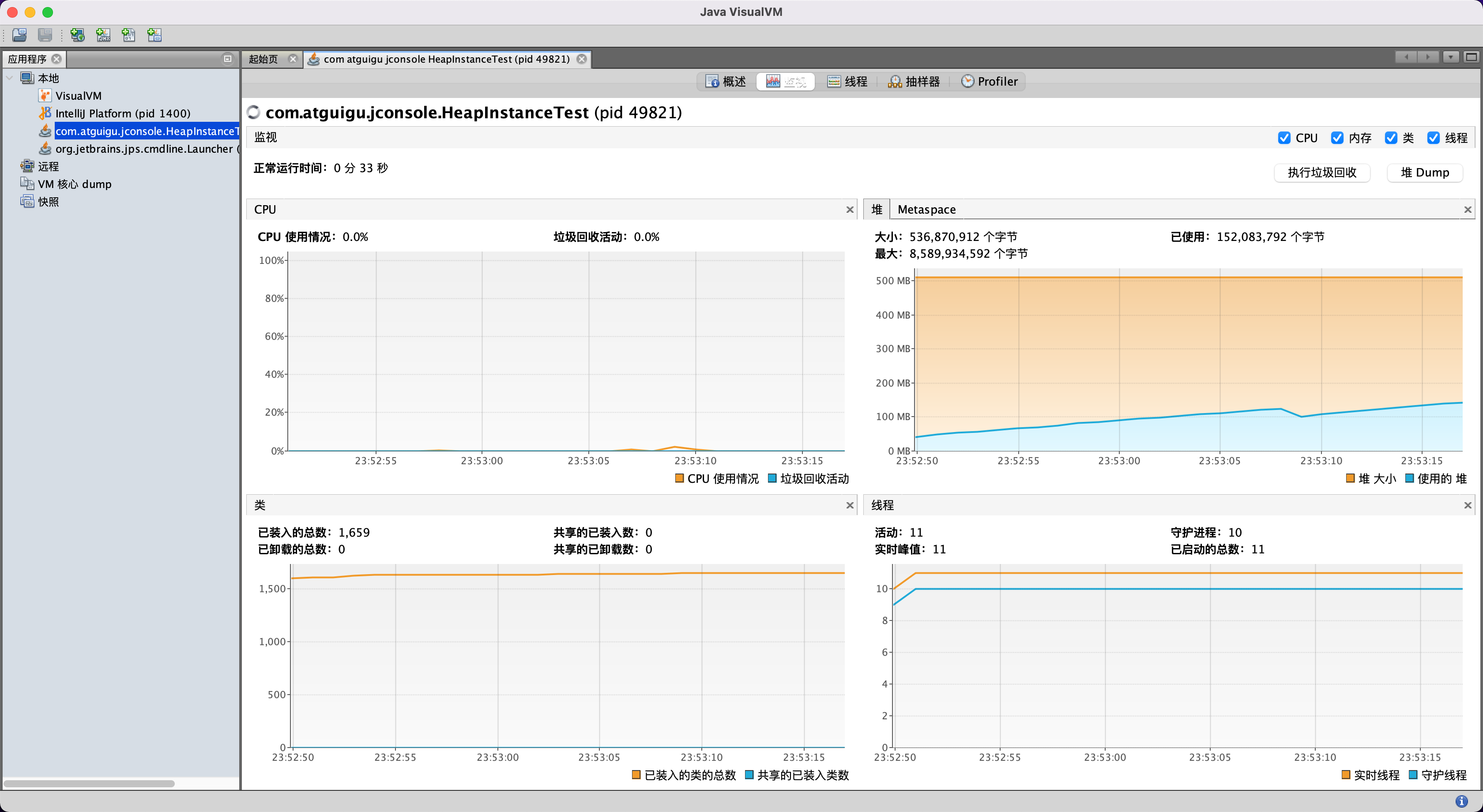Click the info icon in status bar
1483x812 pixels.
[1462, 801]
